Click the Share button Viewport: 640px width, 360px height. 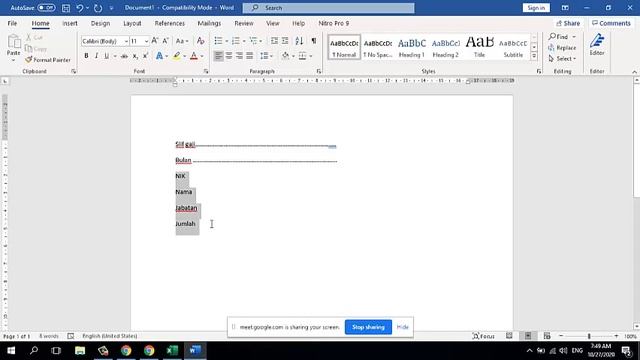pyautogui.click(x=568, y=23)
